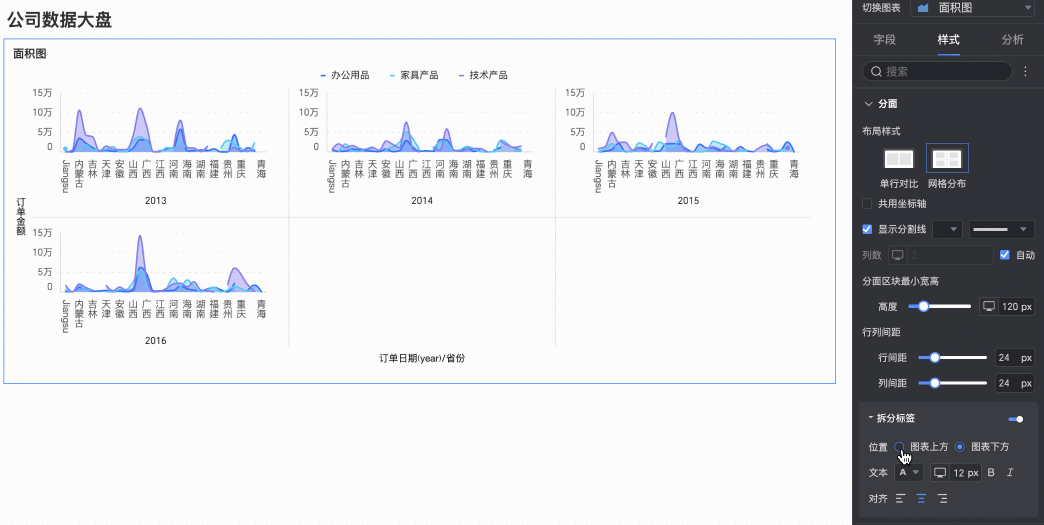Toggle bold for split label text
Screen dimensions: 1044x525
[991, 472]
